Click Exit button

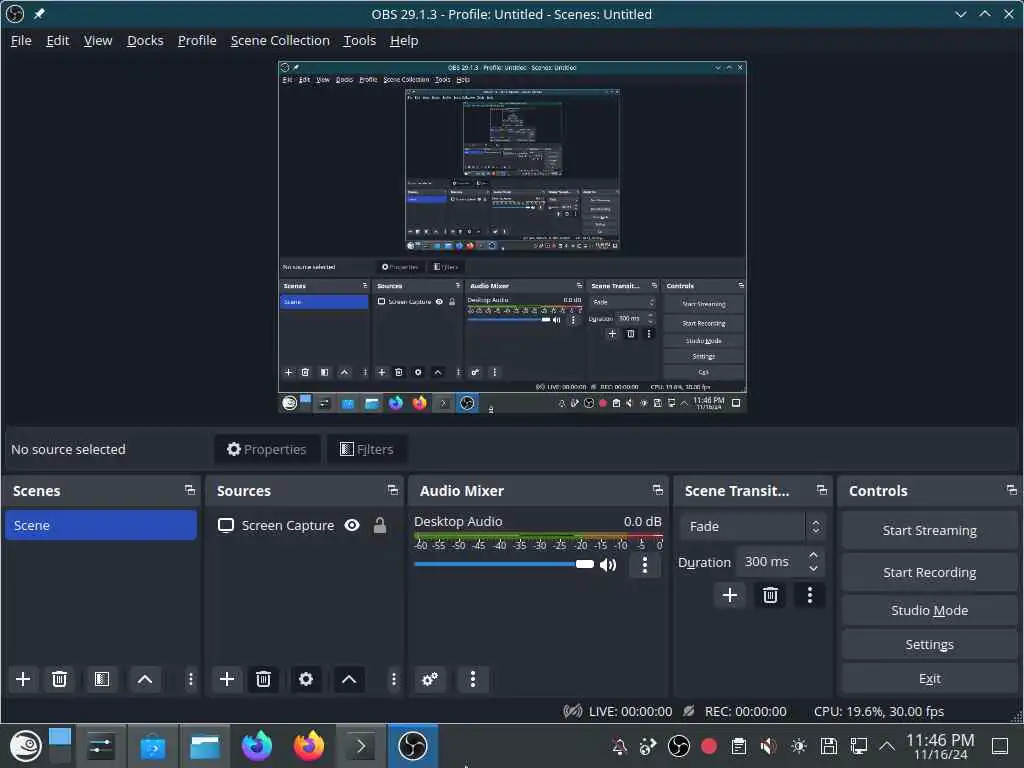(929, 679)
